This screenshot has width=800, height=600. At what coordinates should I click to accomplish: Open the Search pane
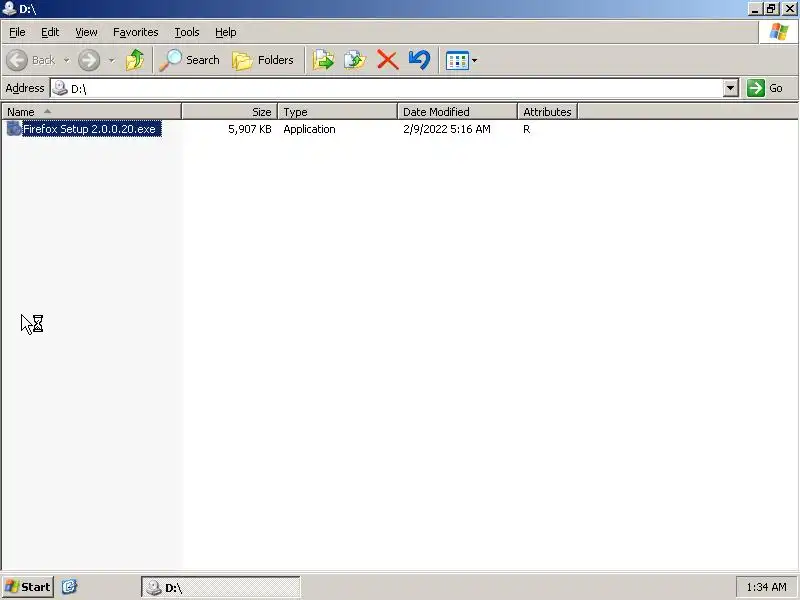pyautogui.click(x=189, y=60)
